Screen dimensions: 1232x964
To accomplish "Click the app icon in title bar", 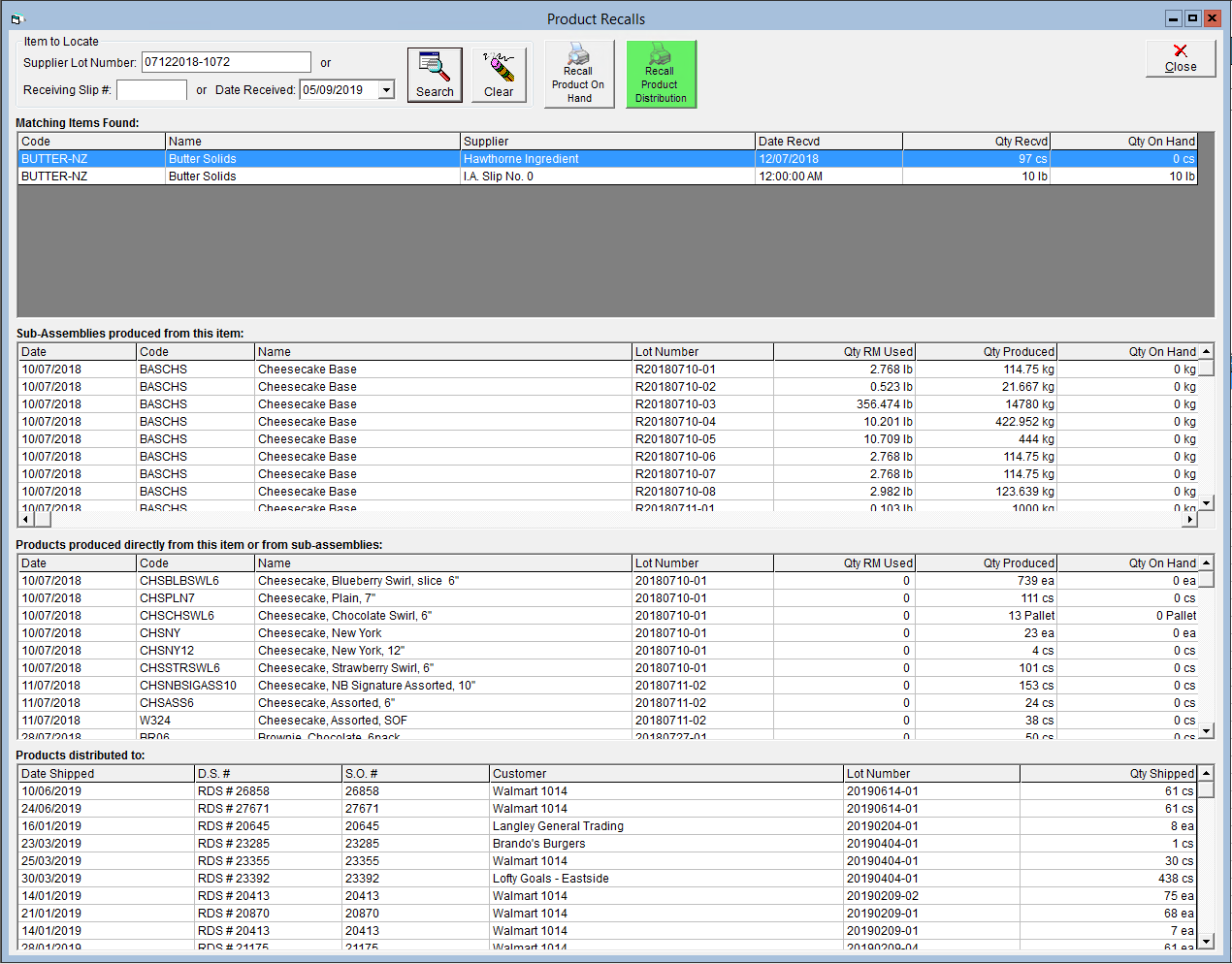I will [16, 18].
